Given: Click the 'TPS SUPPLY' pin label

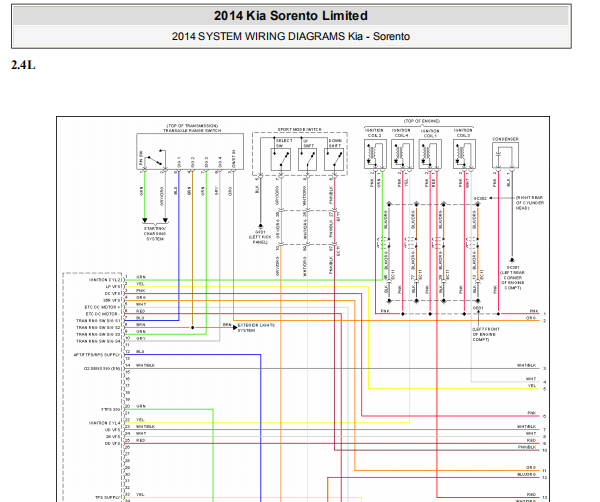Looking at the screenshot, I should coord(108,498).
